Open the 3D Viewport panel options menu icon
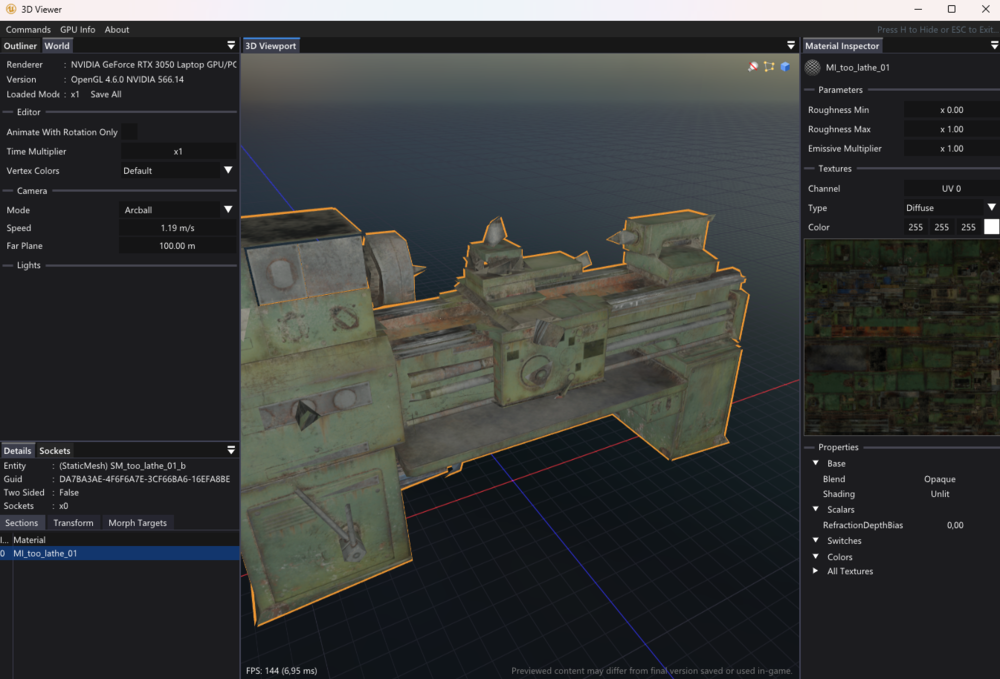 [791, 46]
